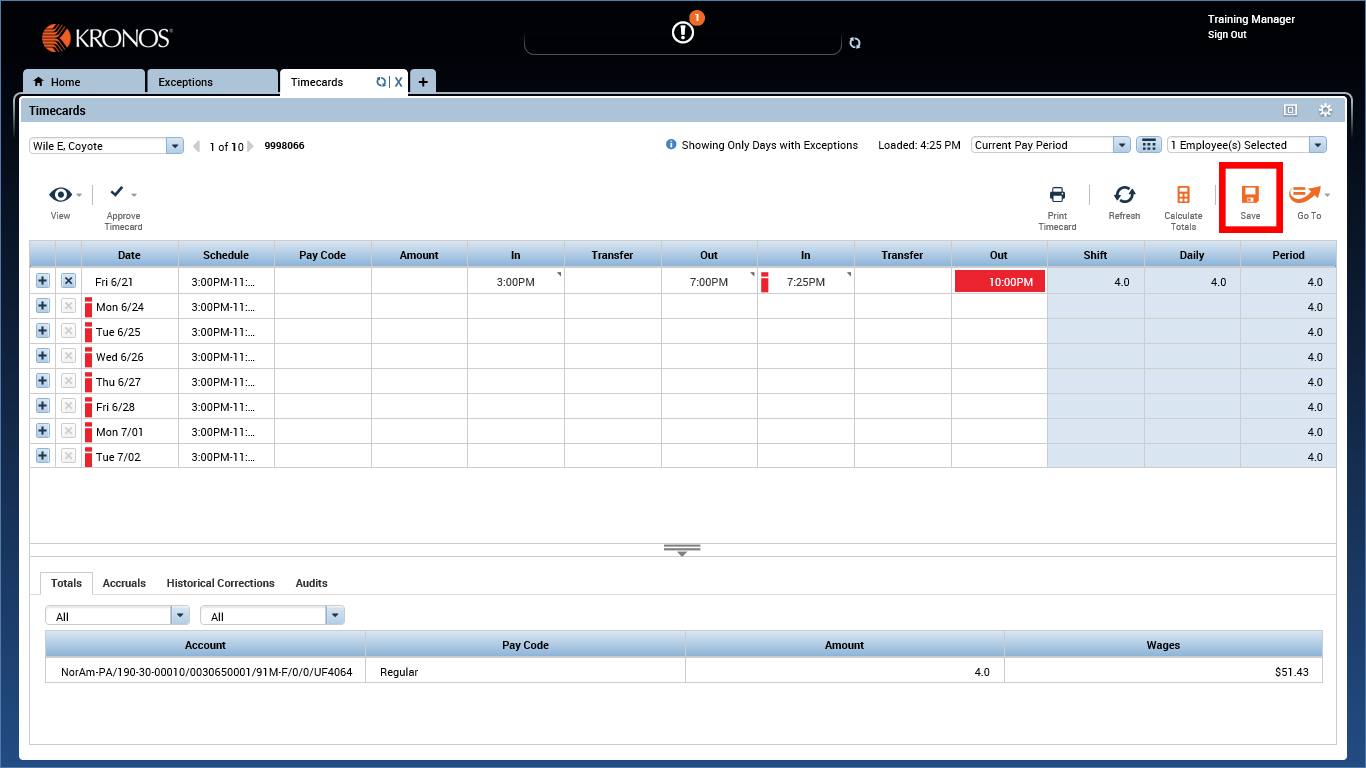Click the Sign Out link
This screenshot has width=1366, height=768.
pos(1226,34)
